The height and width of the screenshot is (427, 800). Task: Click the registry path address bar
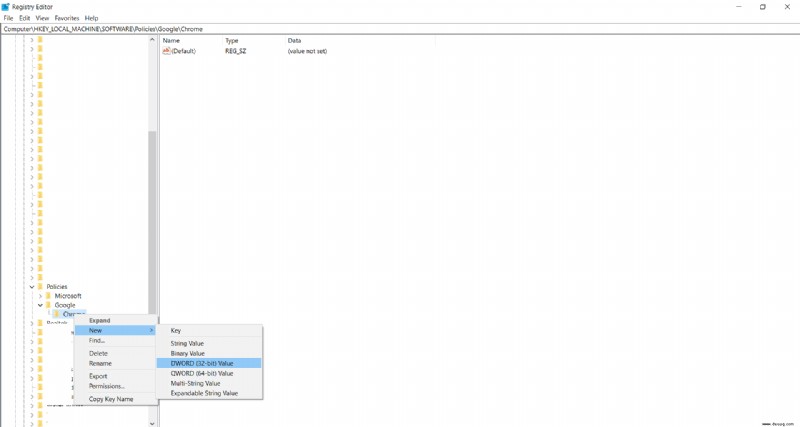tap(400, 29)
